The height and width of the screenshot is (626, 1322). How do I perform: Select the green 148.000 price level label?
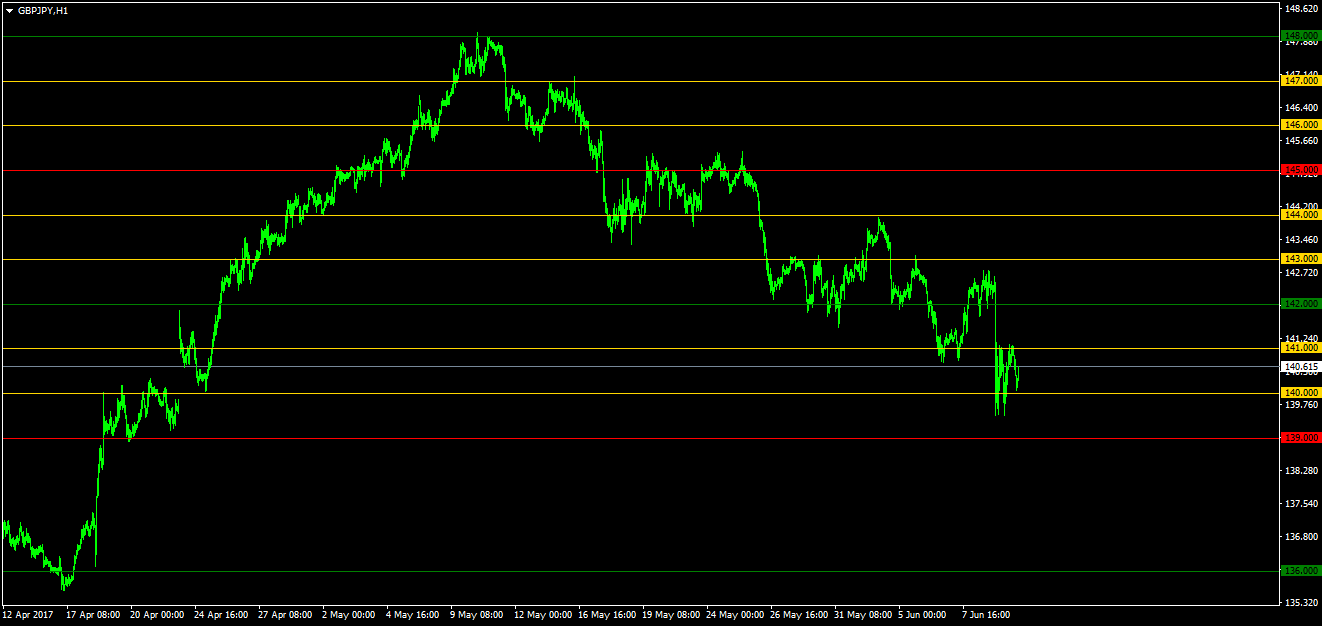tap(1301, 36)
